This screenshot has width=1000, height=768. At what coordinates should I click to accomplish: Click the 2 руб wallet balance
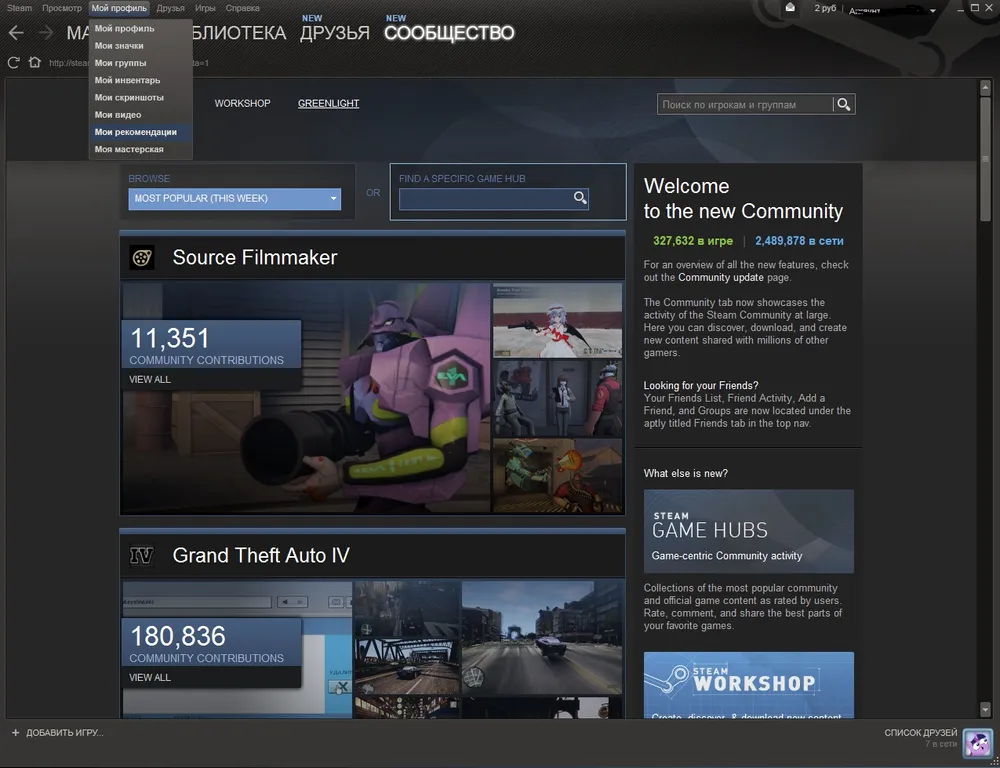click(825, 8)
